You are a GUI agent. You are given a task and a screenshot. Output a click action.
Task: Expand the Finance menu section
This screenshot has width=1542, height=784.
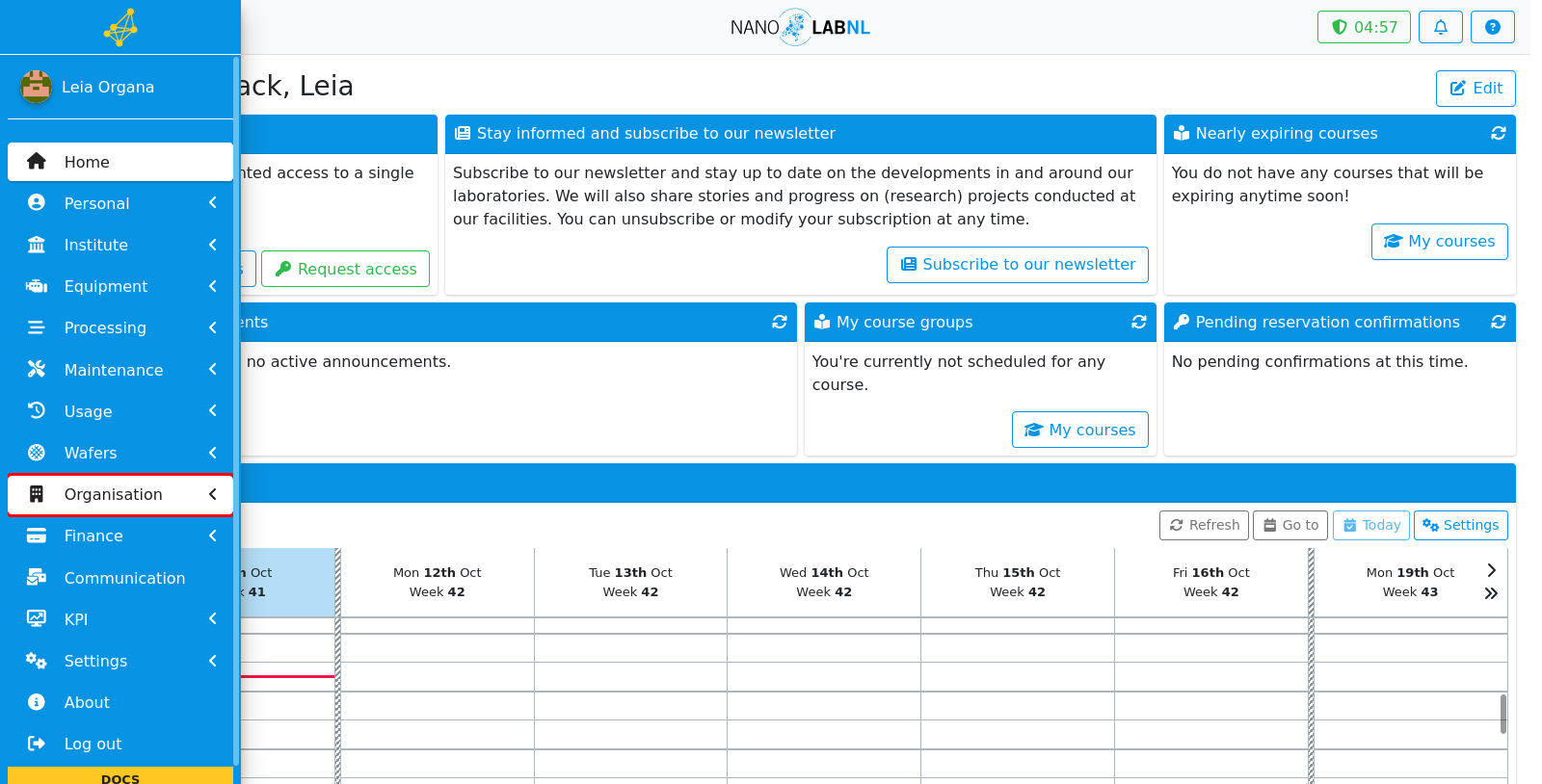(x=120, y=536)
